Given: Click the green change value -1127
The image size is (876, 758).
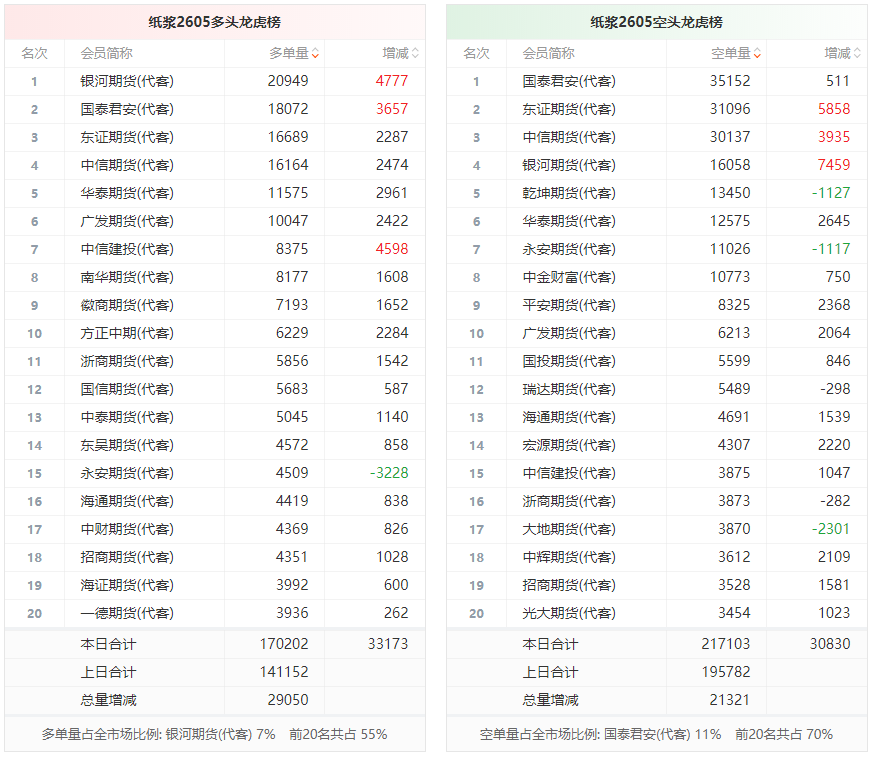Looking at the screenshot, I should coord(831,193).
